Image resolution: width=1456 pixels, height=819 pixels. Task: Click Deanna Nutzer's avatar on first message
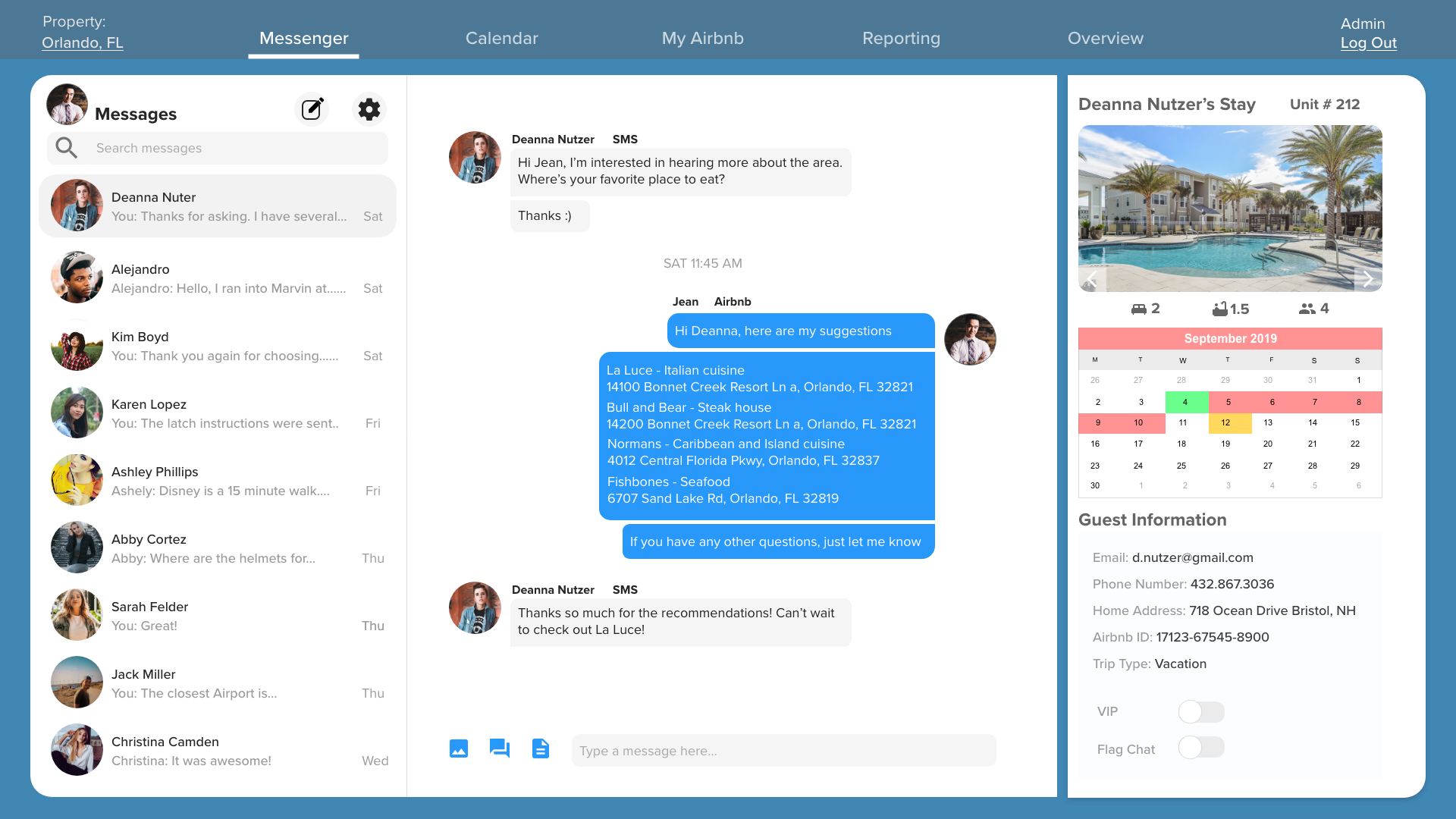point(475,158)
